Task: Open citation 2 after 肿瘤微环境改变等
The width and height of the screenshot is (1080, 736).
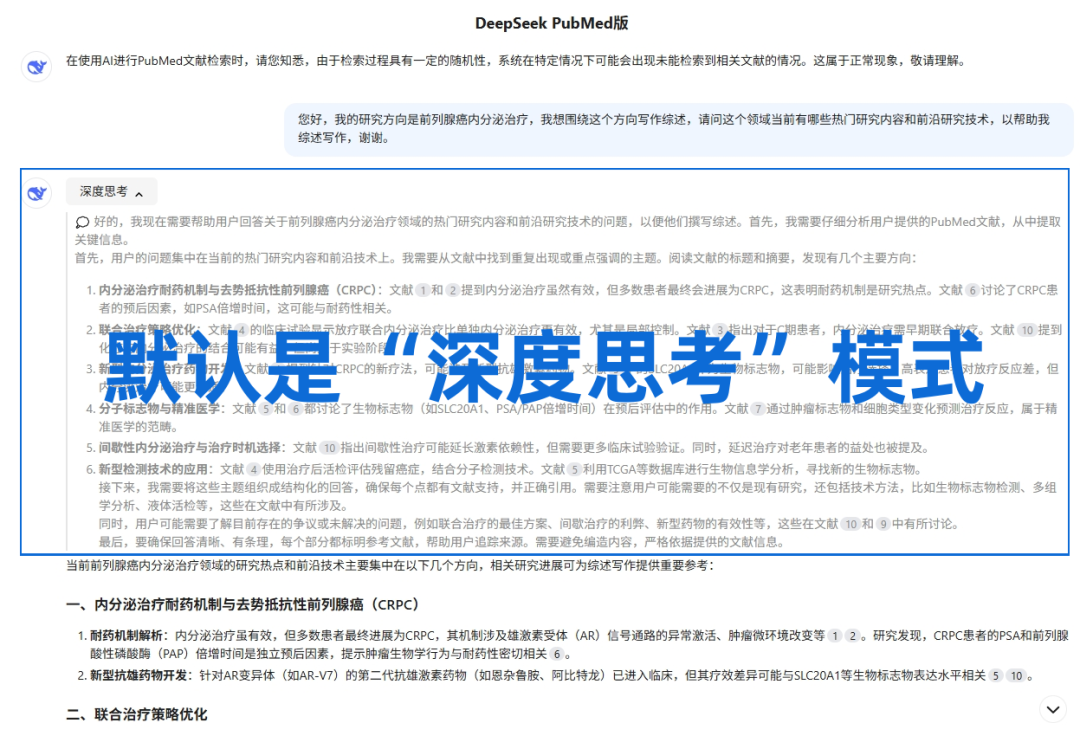Action: click(853, 635)
